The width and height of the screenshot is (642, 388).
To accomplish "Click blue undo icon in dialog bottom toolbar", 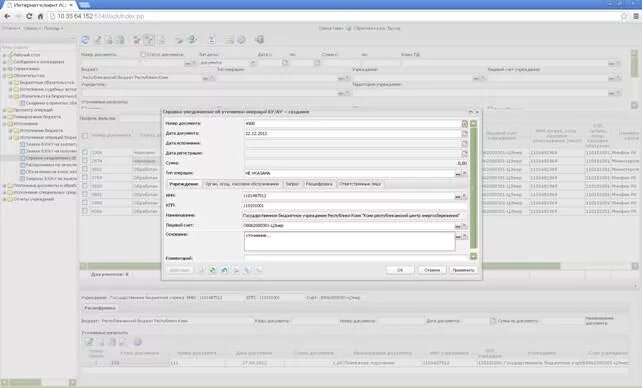I will 224,270.
